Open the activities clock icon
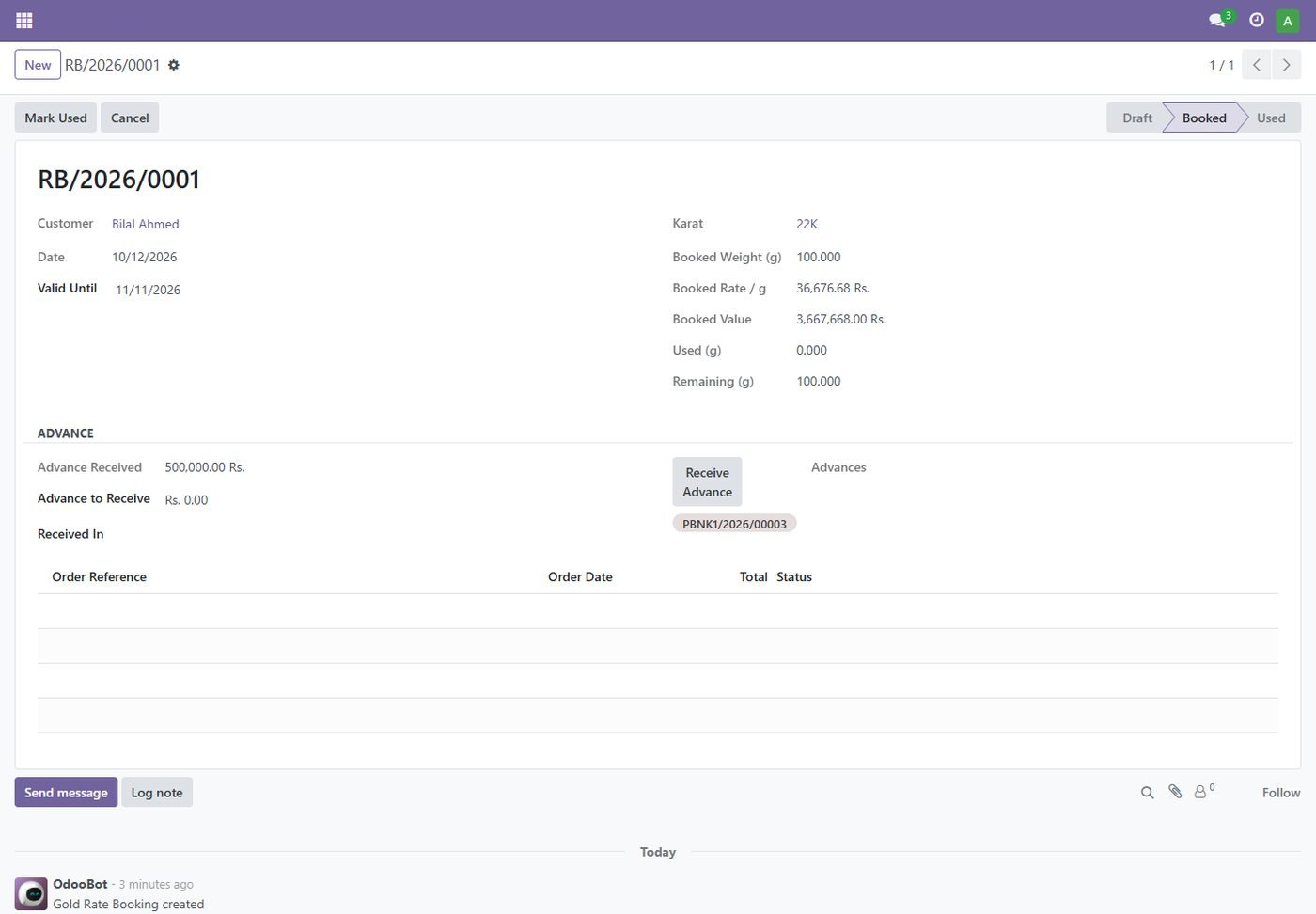The image size is (1316, 914). [x=1257, y=20]
